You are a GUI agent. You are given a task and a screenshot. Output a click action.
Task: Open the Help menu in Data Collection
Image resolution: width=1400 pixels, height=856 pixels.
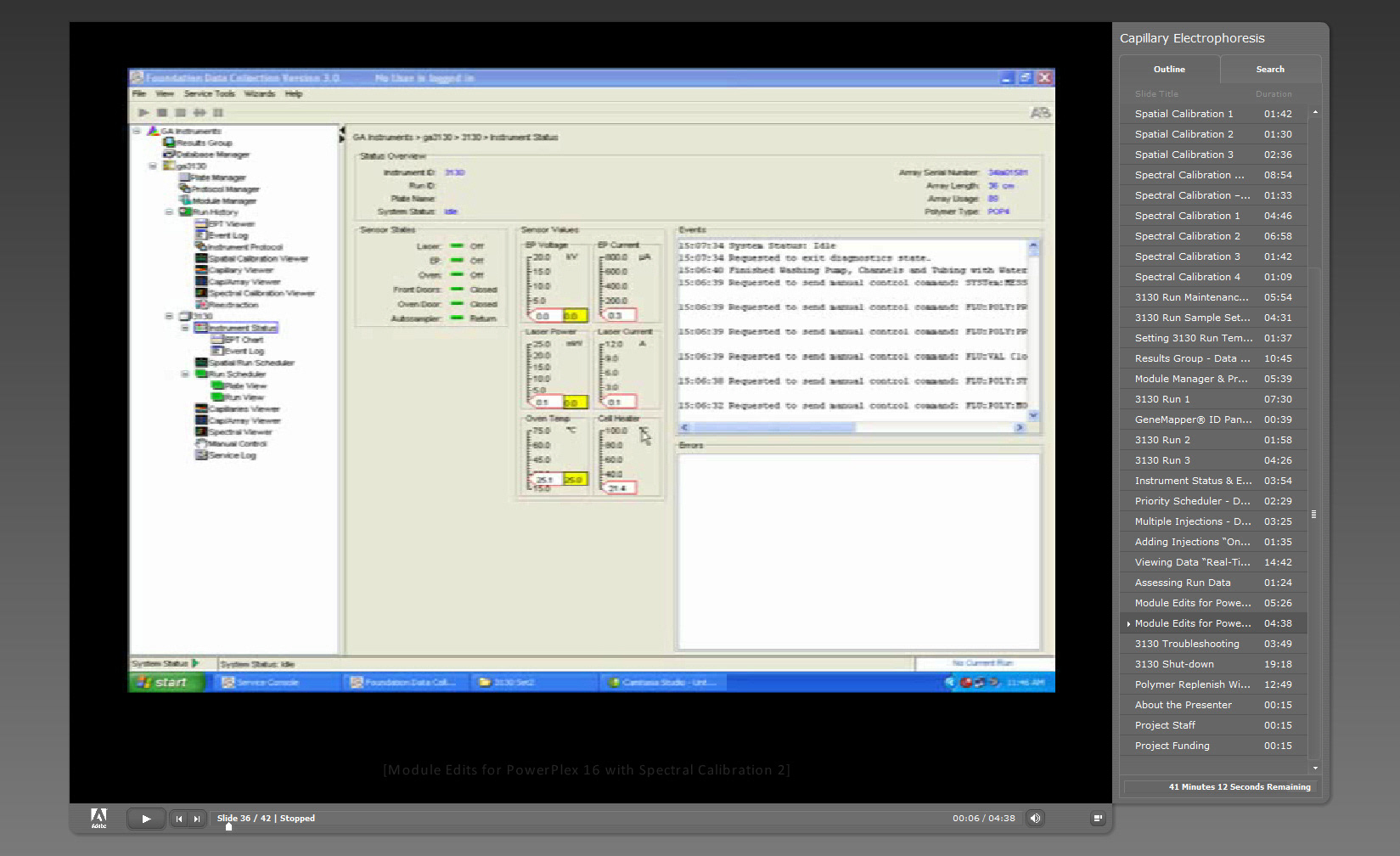coord(294,93)
